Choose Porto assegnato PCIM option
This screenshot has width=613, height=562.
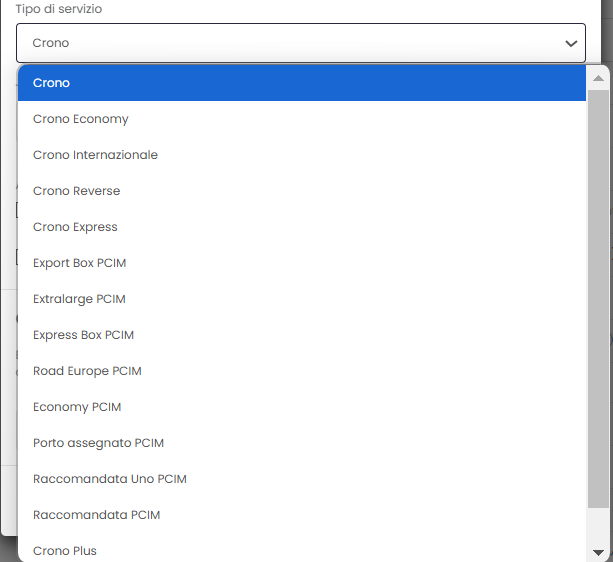click(302, 442)
